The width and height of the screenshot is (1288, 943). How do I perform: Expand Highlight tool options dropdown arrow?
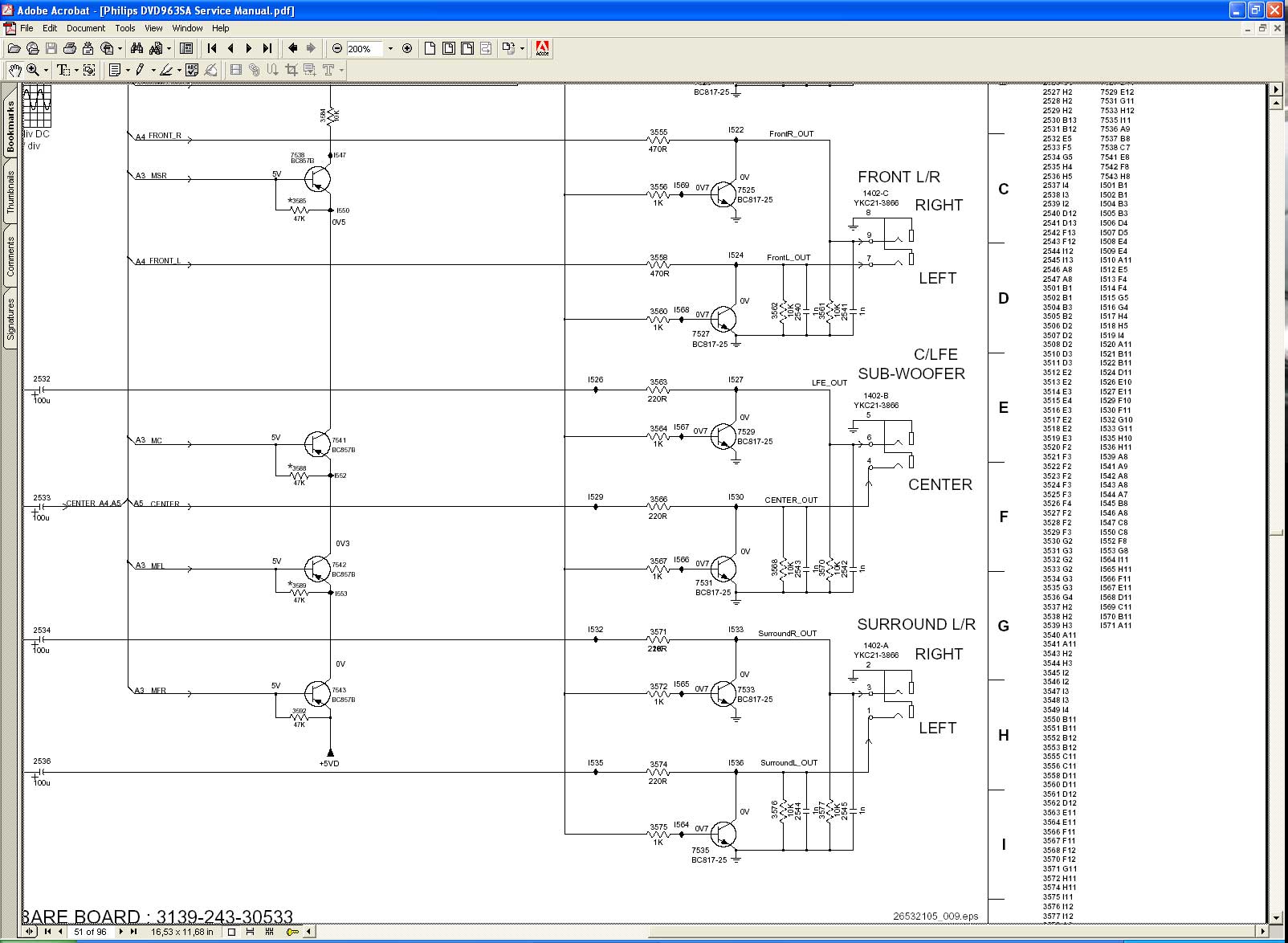178,70
